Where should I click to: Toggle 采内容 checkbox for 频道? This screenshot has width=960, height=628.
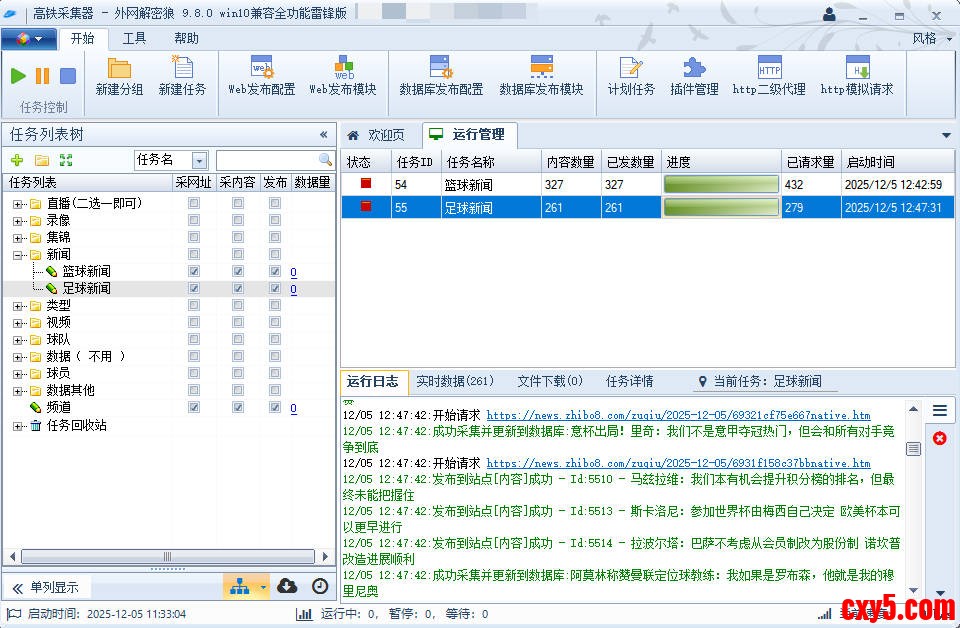pos(238,408)
